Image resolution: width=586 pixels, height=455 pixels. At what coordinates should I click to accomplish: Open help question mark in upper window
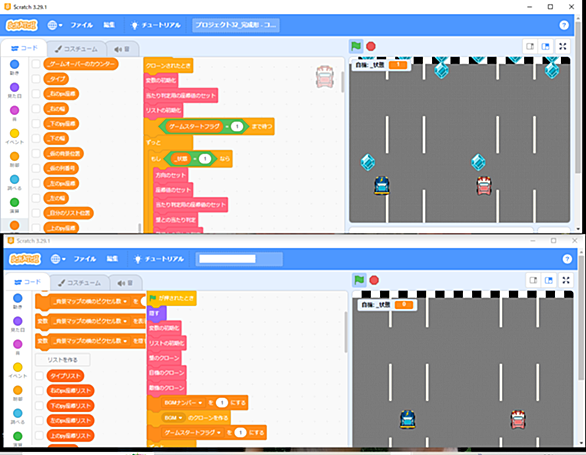[564, 25]
